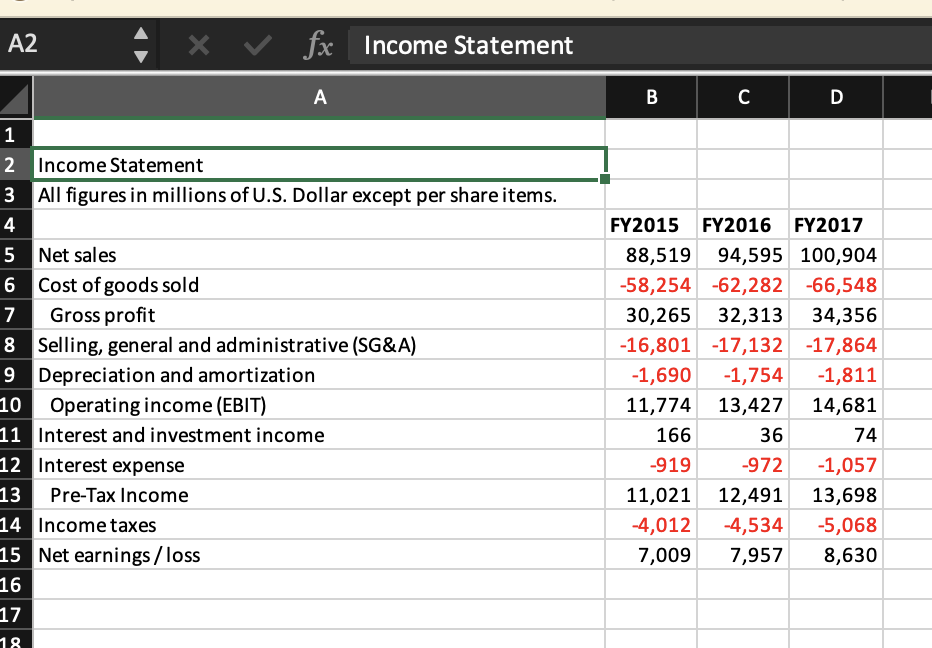
Task: Select the FY2017 header cell
Action: [x=836, y=225]
